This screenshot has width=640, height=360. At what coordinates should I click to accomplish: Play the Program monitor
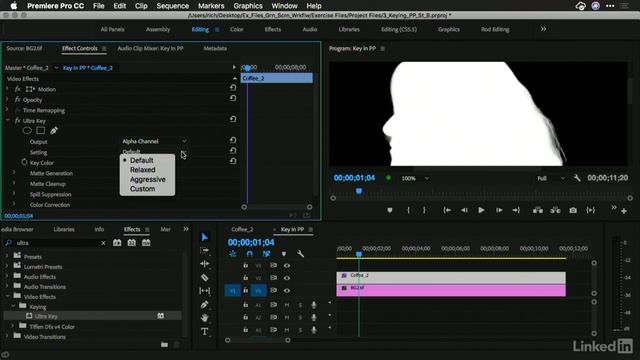click(481, 210)
